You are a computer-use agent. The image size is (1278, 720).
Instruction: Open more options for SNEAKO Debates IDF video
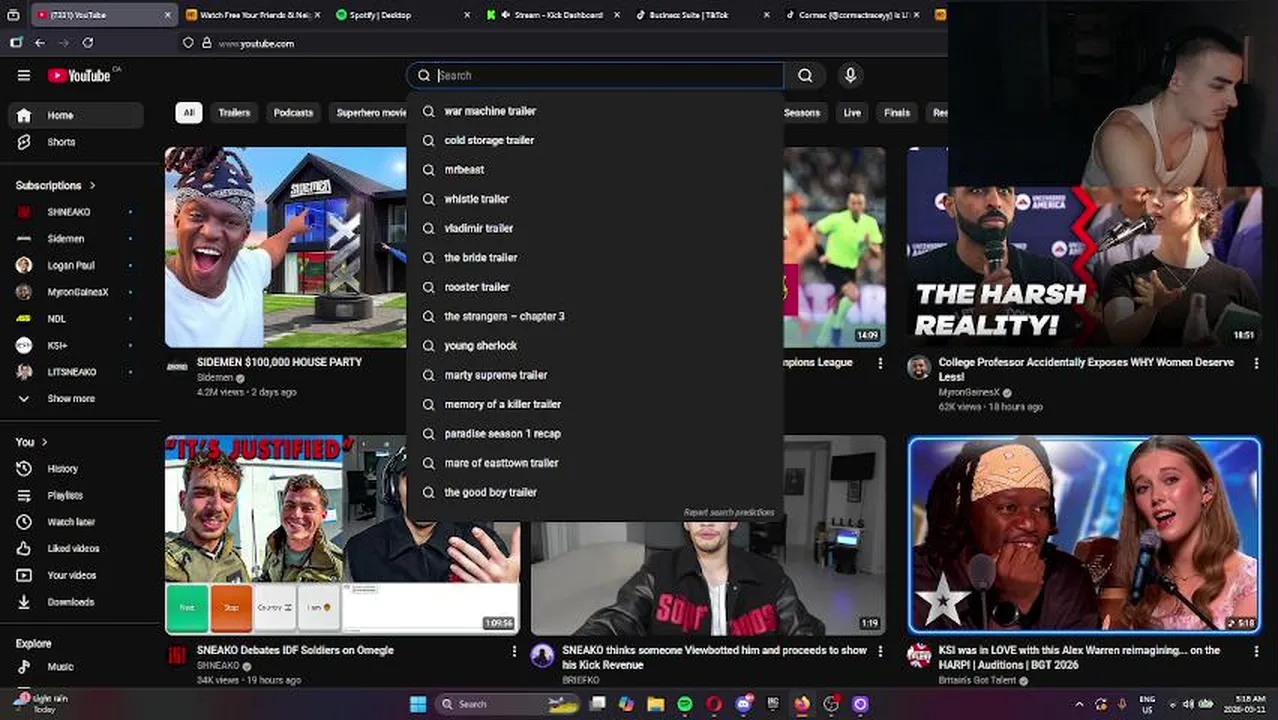point(514,651)
